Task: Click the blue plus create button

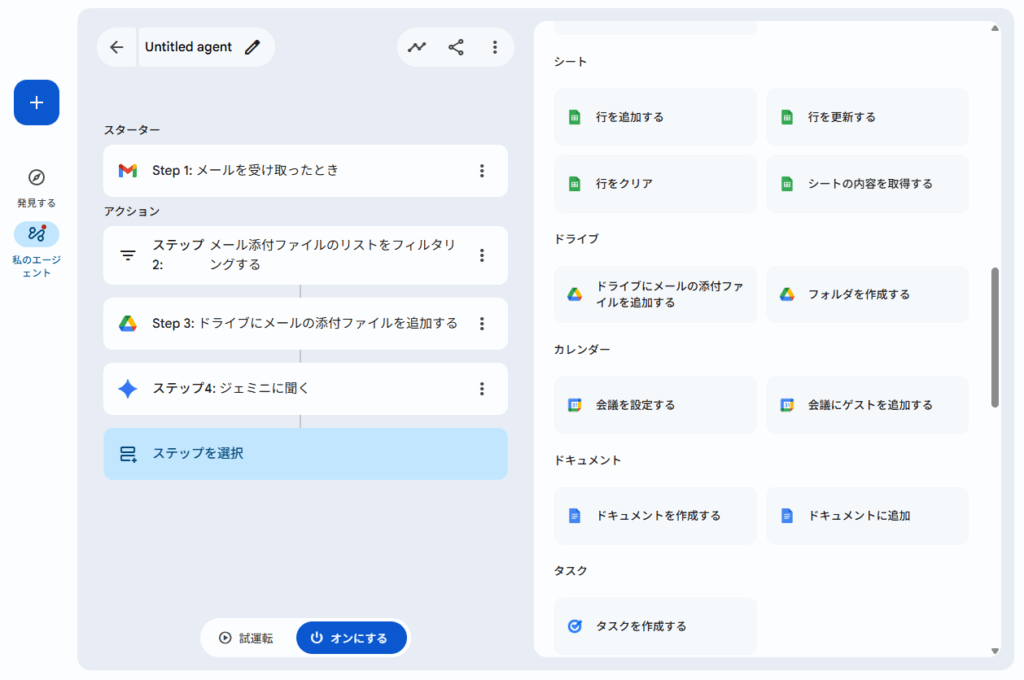Action: 36,102
